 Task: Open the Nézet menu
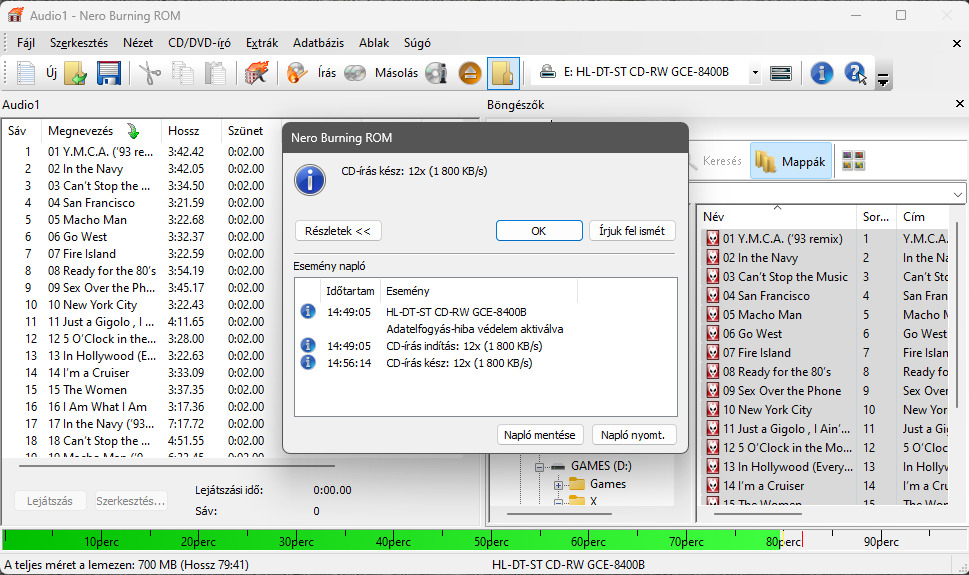tap(138, 43)
